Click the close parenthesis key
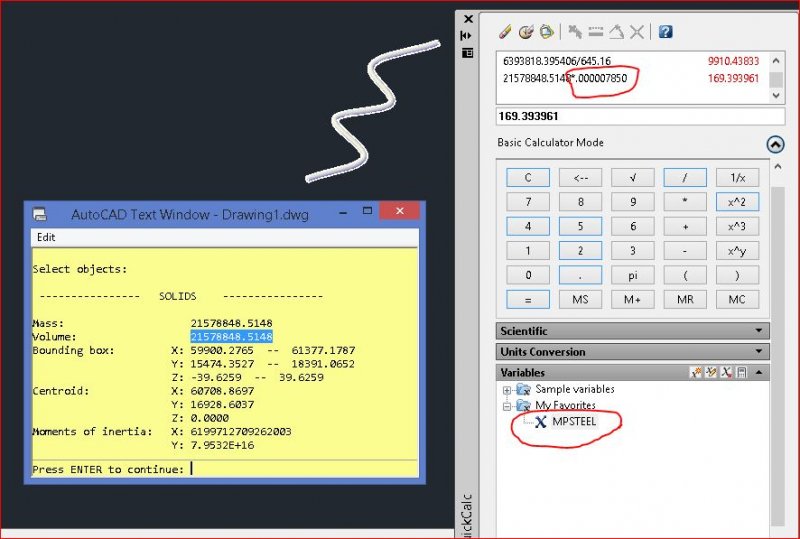The height and width of the screenshot is (539, 800). pyautogui.click(x=737, y=275)
